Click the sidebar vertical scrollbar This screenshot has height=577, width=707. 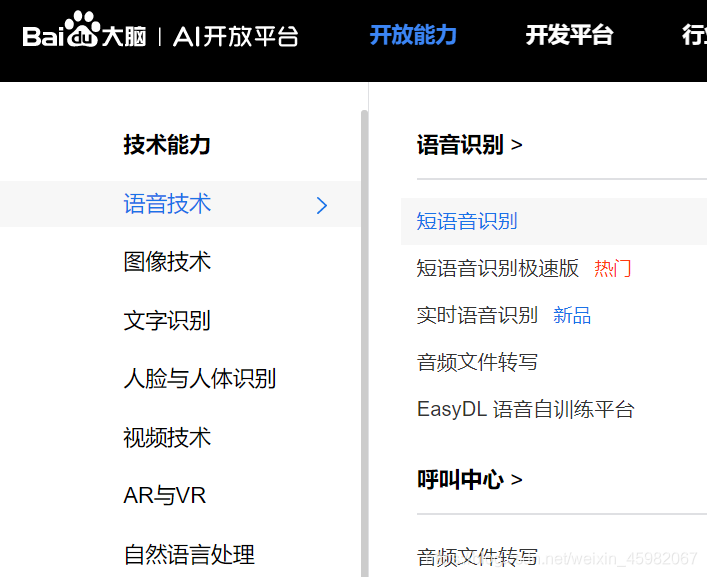click(364, 343)
